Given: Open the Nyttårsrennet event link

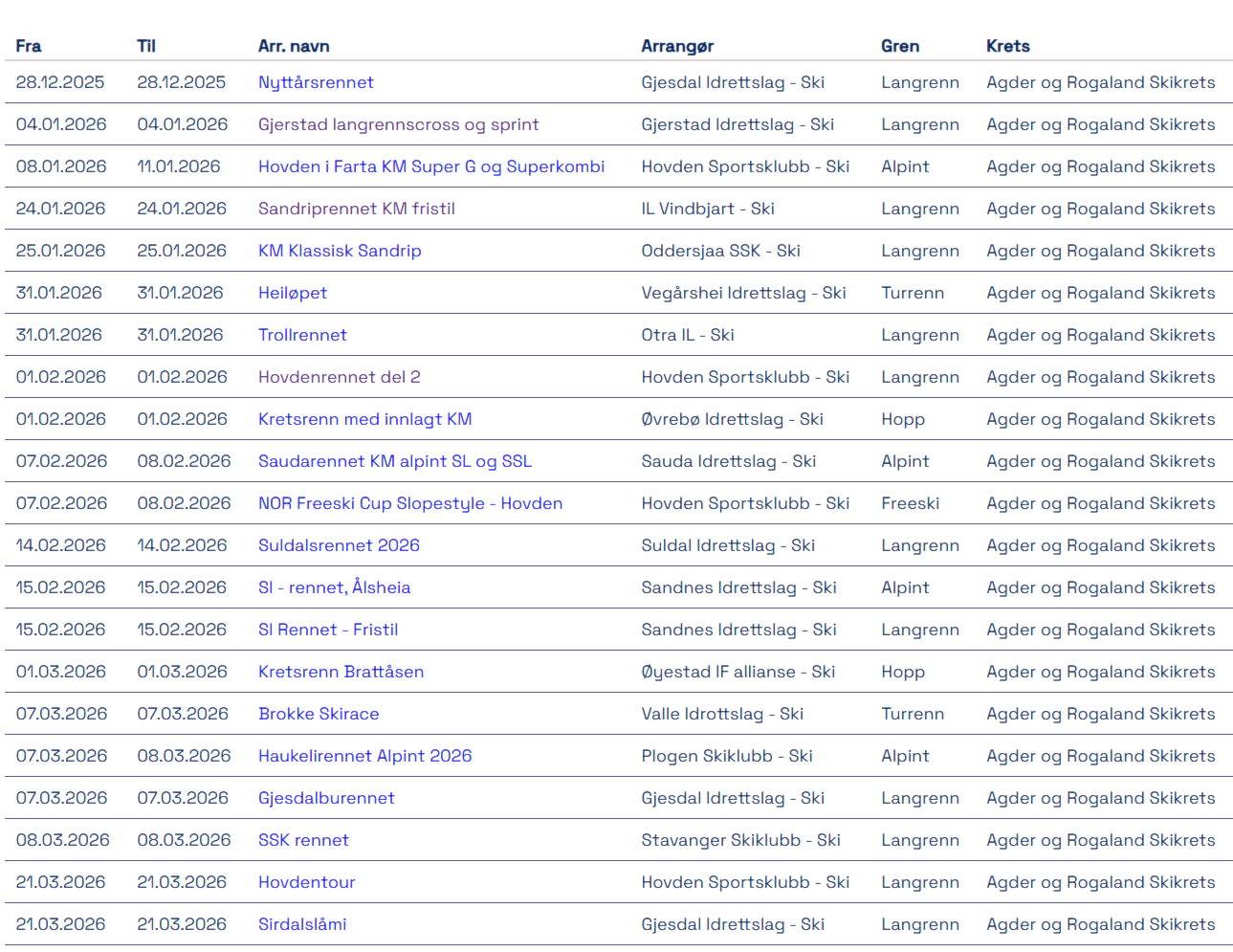Looking at the screenshot, I should tap(316, 82).
